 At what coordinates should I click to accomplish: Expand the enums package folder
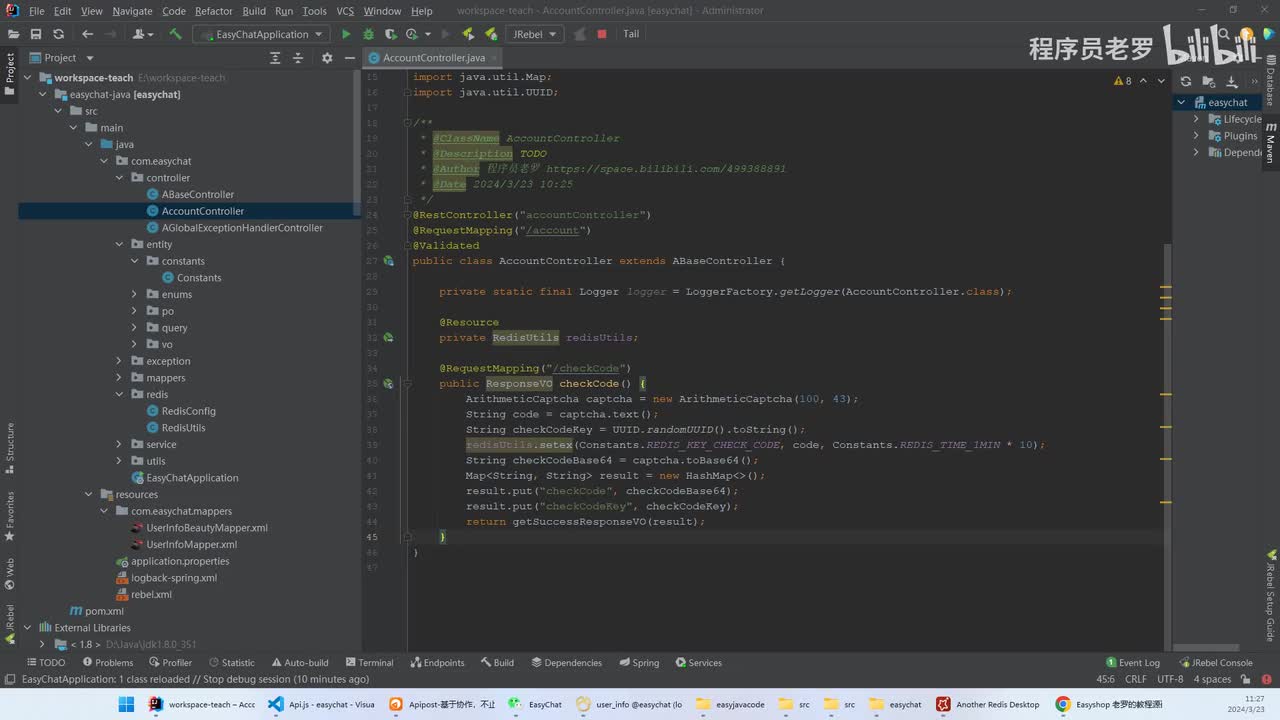[135, 294]
